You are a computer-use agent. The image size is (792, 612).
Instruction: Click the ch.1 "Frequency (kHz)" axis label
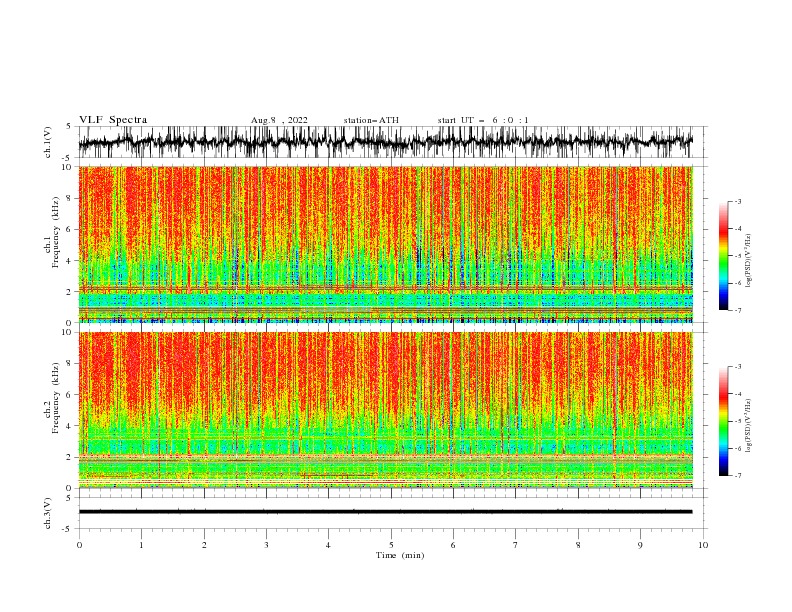click(x=56, y=232)
